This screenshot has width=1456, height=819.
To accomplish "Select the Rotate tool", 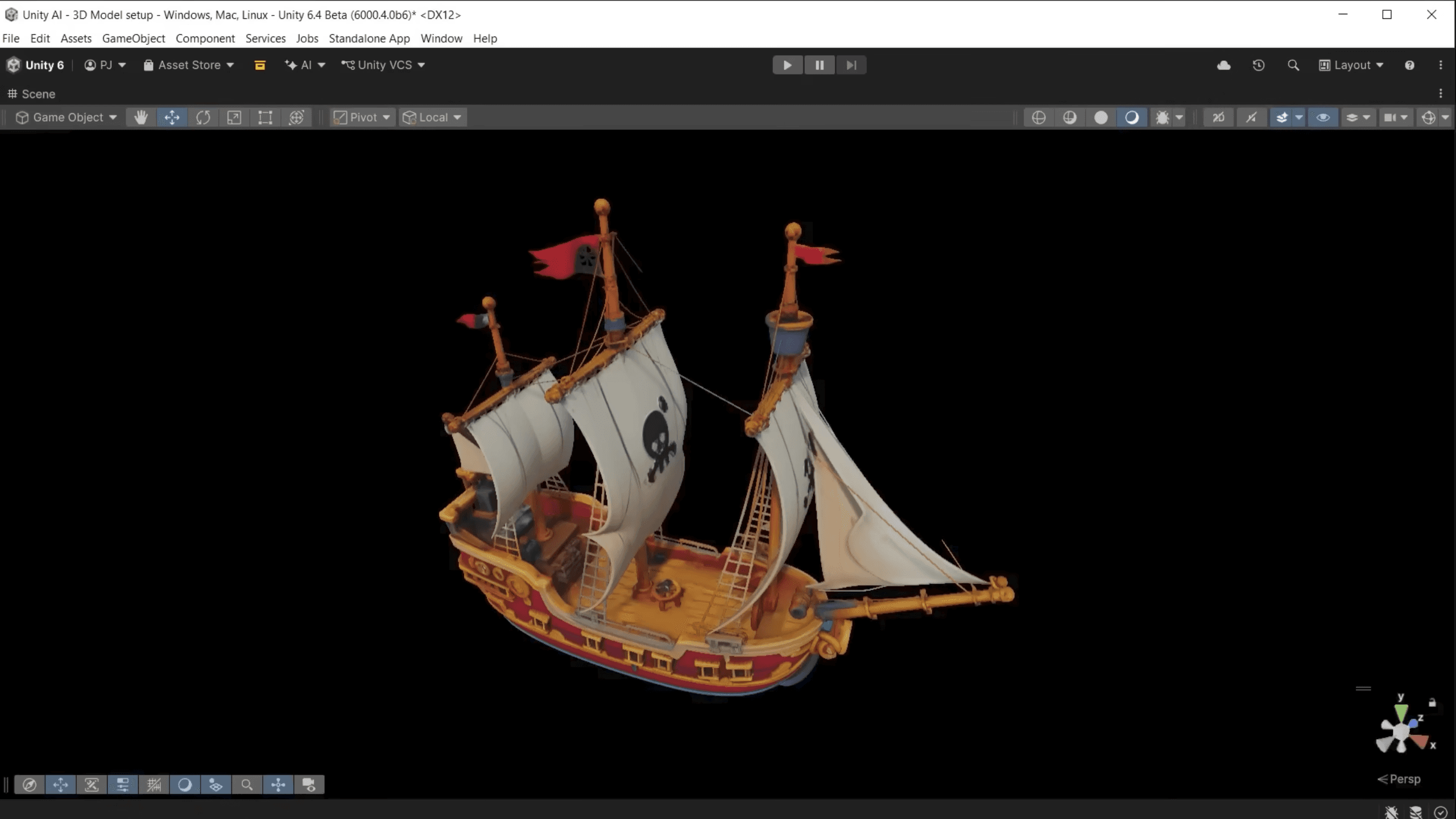I will pyautogui.click(x=203, y=117).
